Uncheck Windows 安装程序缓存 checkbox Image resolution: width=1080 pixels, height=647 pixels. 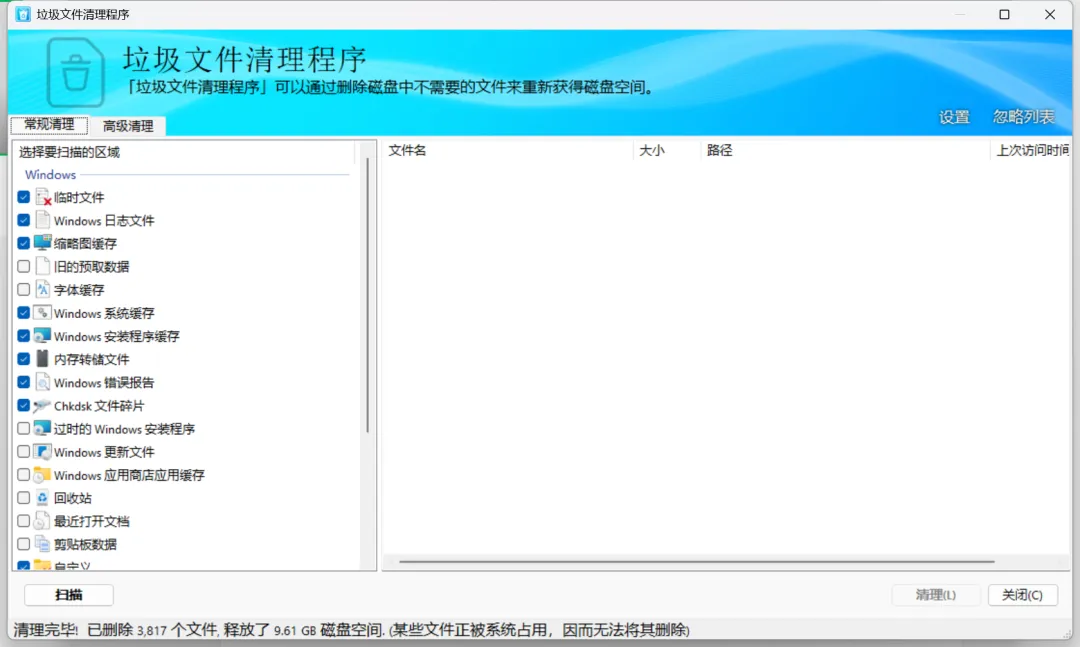(23, 336)
